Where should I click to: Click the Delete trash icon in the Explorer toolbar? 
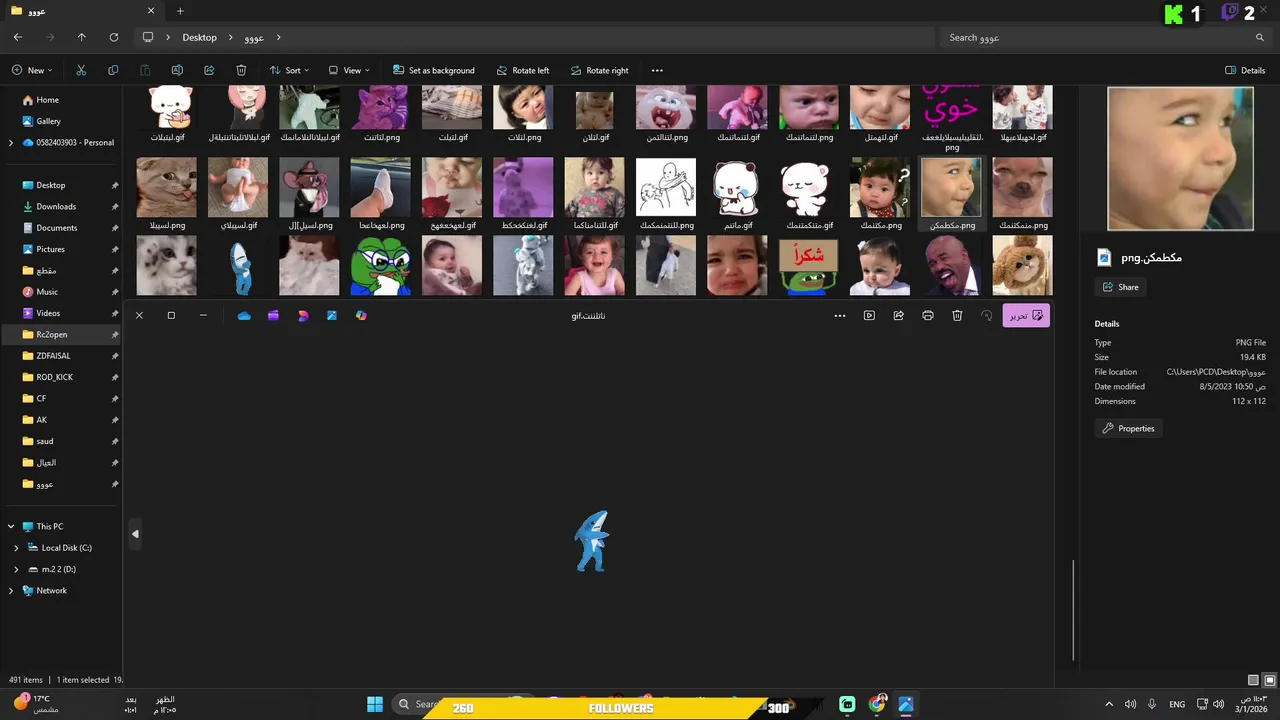(241, 70)
